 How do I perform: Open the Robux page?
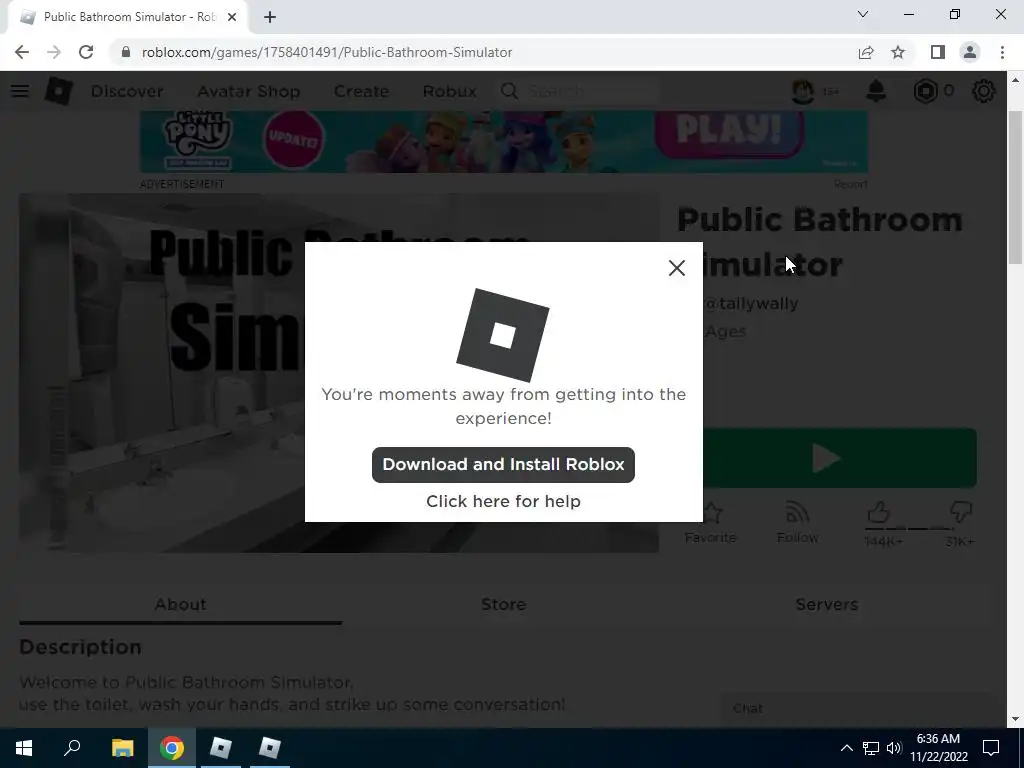point(449,91)
